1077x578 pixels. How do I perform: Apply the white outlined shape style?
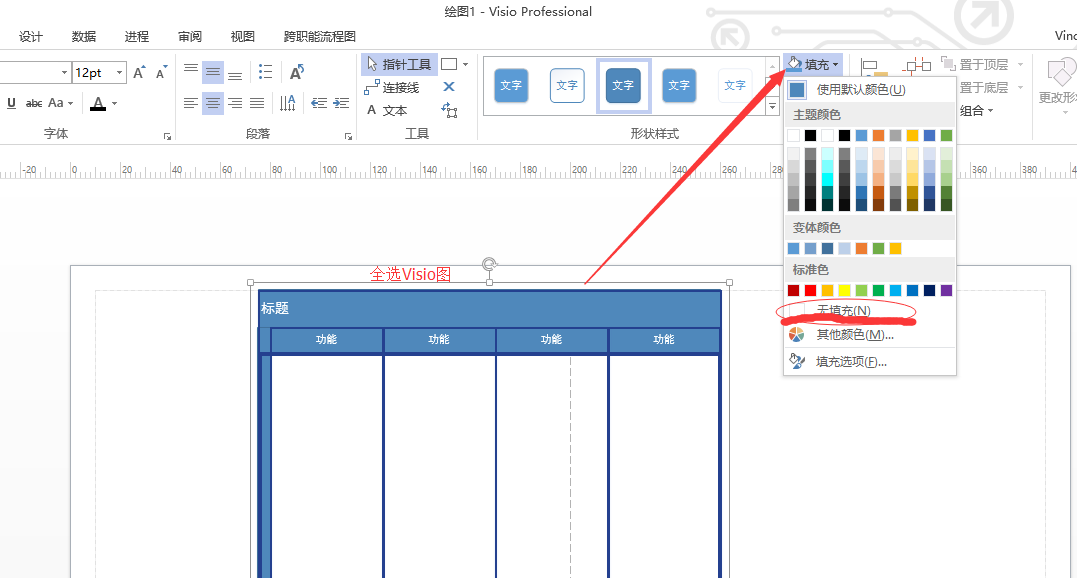click(567, 85)
